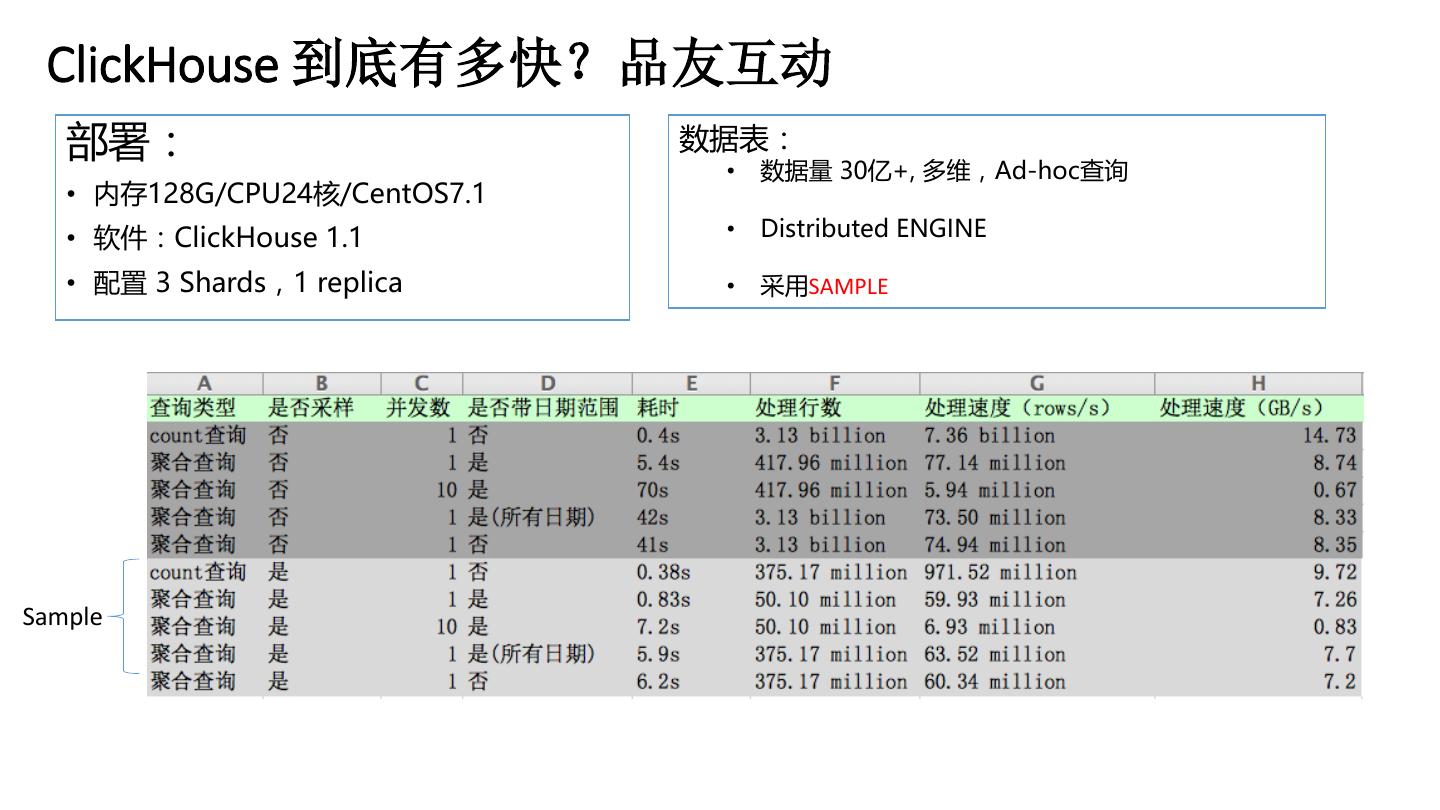Select column header letter F
1440x810 pixels.
pos(835,384)
